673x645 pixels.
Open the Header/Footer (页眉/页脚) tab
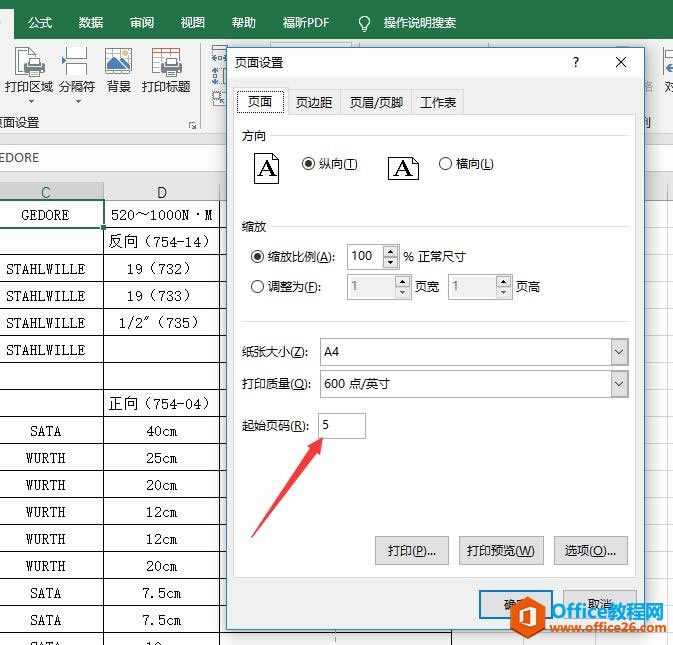tap(376, 103)
